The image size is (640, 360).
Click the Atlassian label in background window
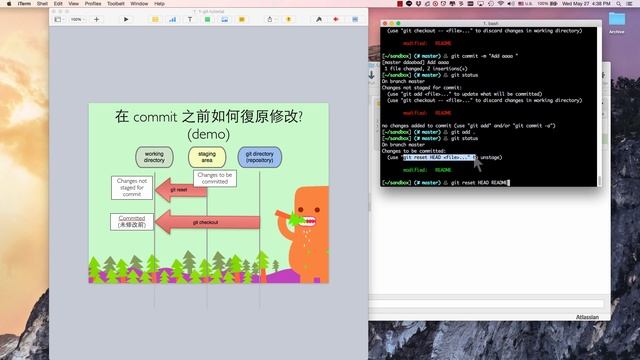click(x=587, y=317)
